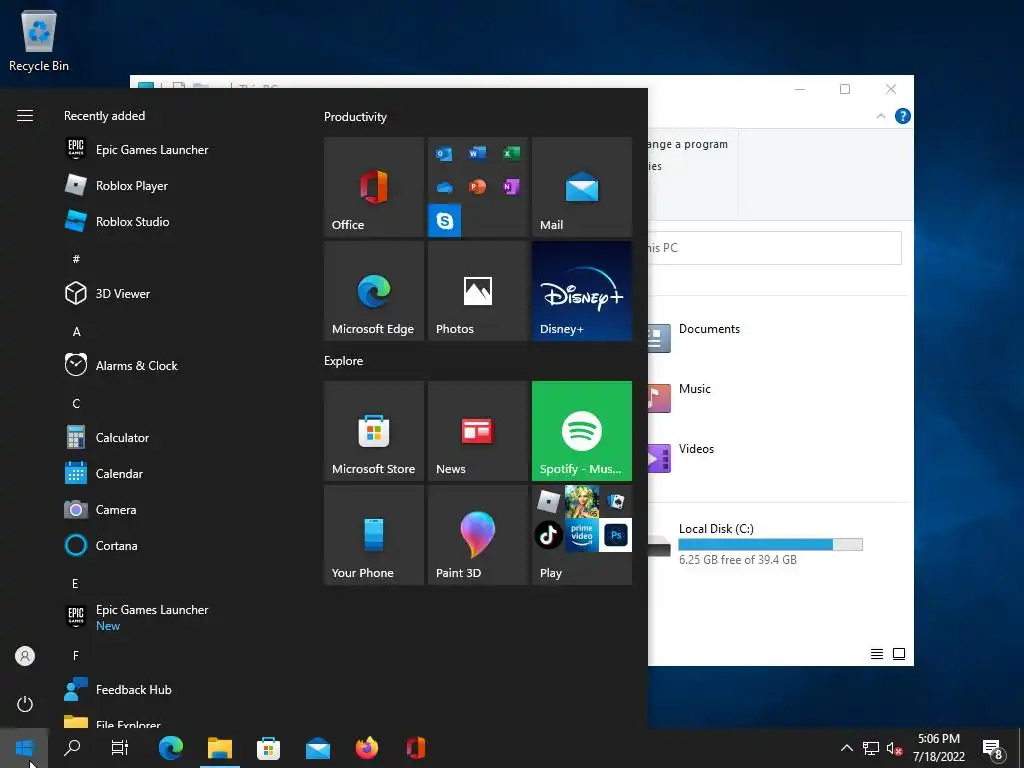
Task: Open the News tile
Action: pyautogui.click(x=477, y=431)
